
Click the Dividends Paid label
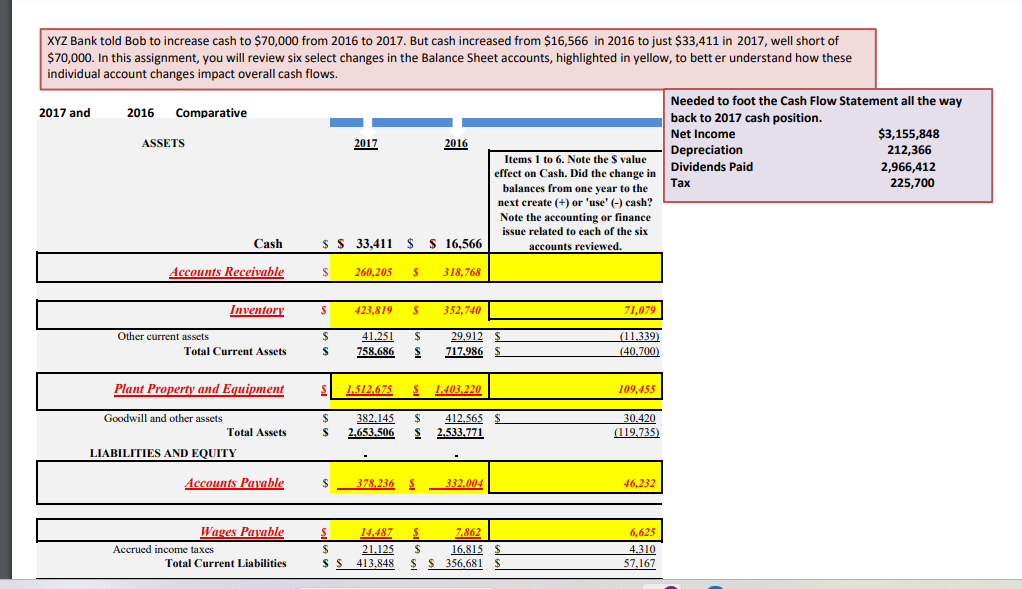pyautogui.click(x=712, y=167)
